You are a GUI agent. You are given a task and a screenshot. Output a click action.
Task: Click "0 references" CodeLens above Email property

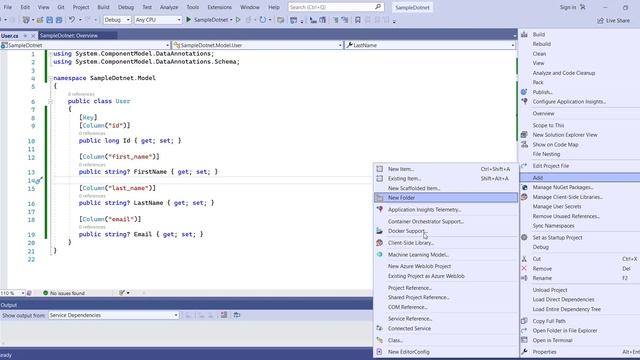[x=92, y=227]
